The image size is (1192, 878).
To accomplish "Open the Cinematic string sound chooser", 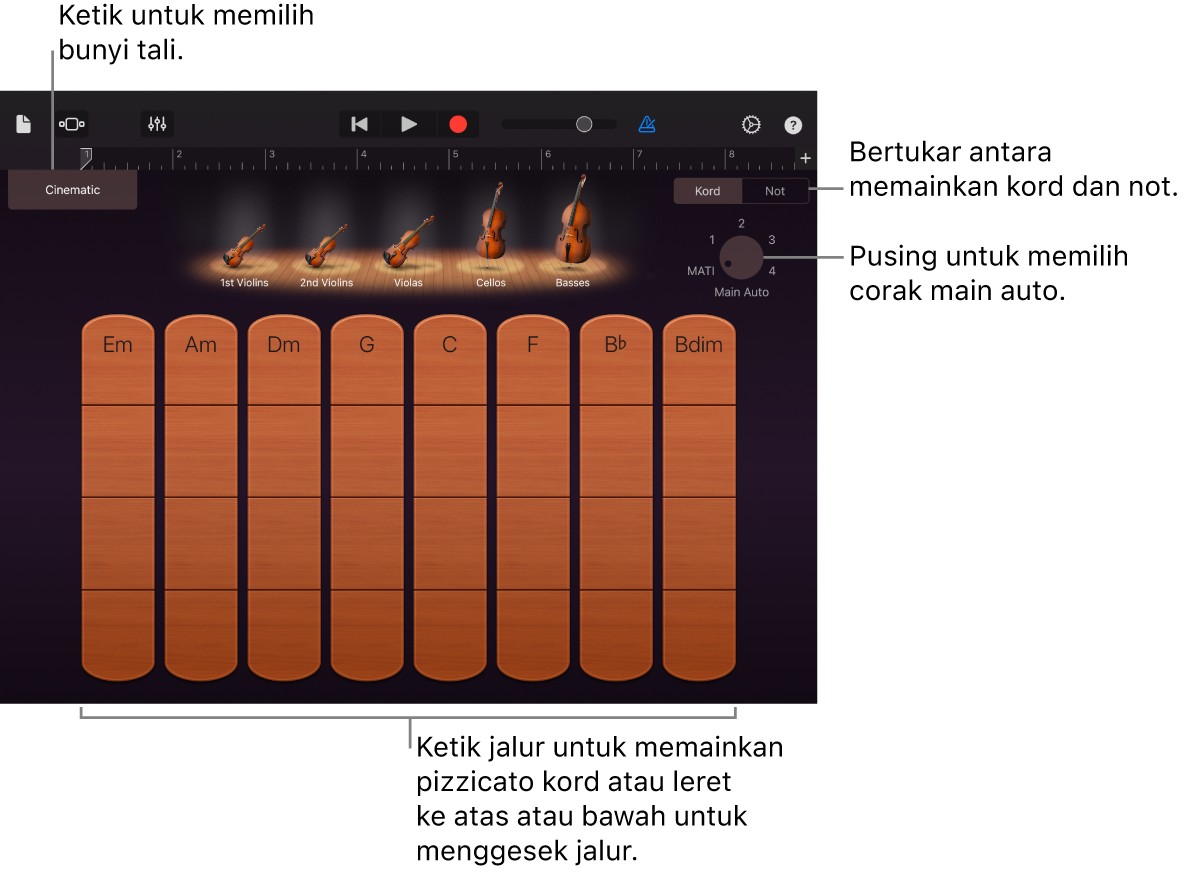I will click(x=72, y=190).
